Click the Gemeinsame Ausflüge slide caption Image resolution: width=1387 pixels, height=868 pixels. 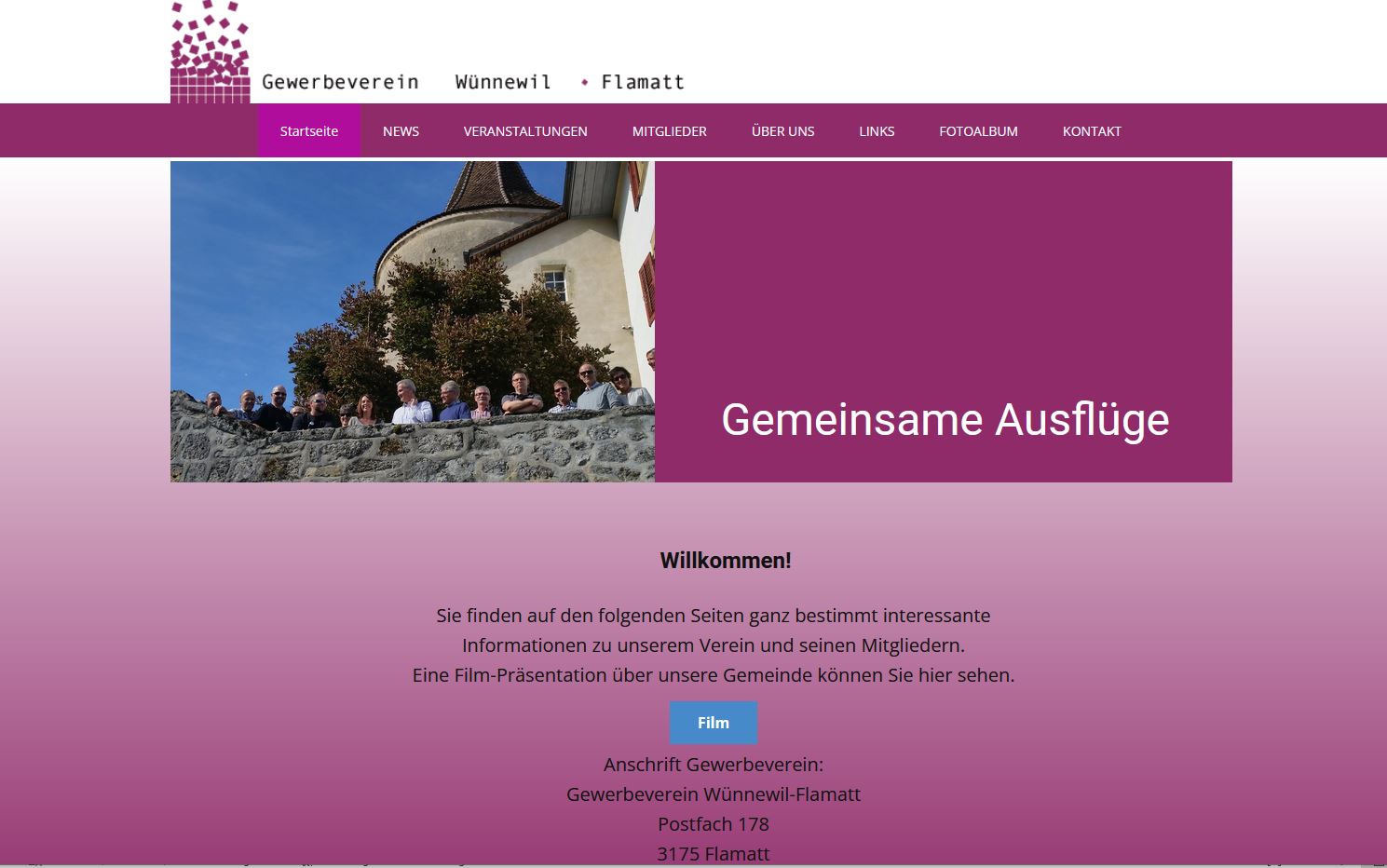pos(945,419)
